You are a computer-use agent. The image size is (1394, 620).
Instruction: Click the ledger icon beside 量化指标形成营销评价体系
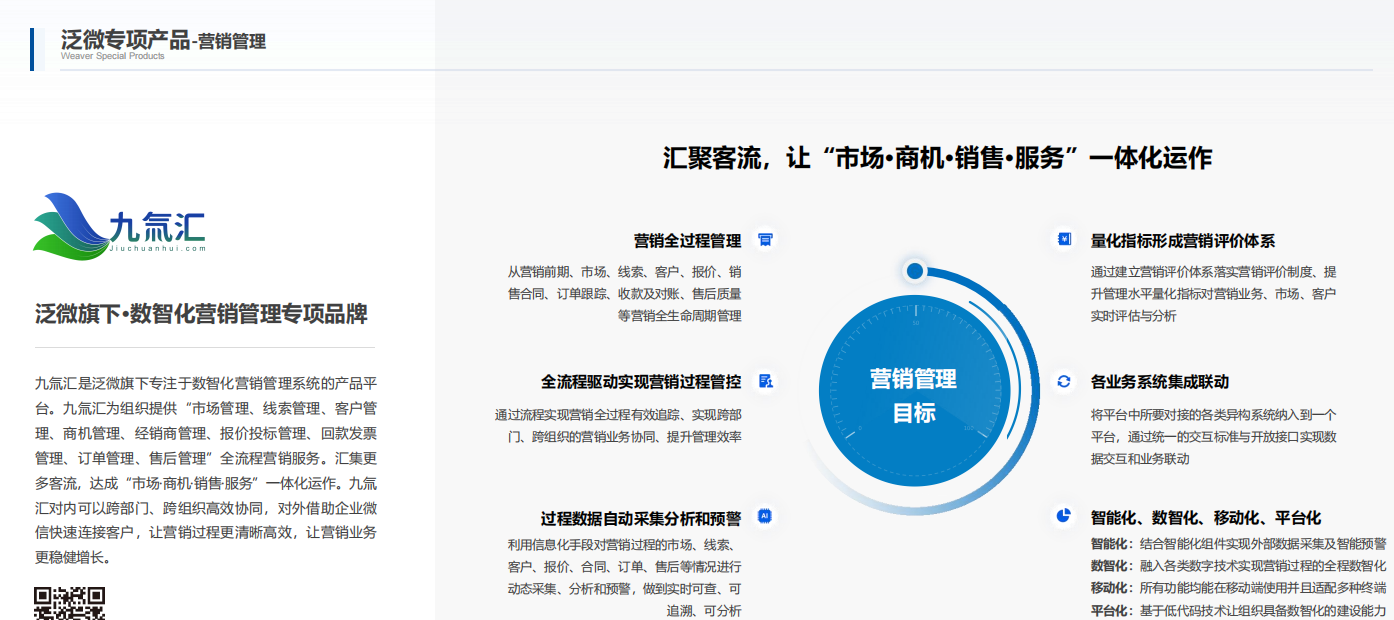1064,239
